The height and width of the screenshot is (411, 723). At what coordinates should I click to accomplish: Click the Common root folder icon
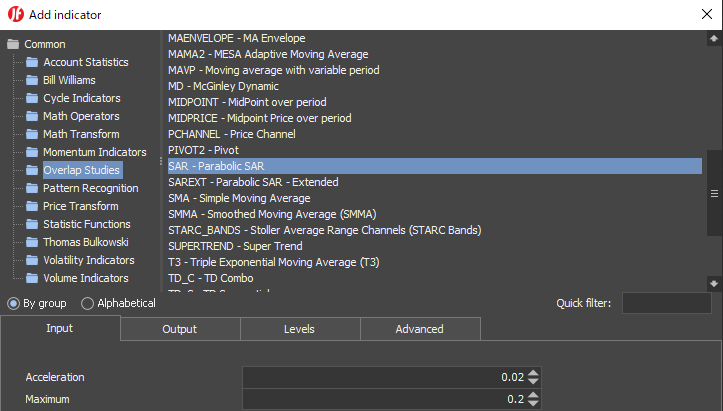click(13, 44)
